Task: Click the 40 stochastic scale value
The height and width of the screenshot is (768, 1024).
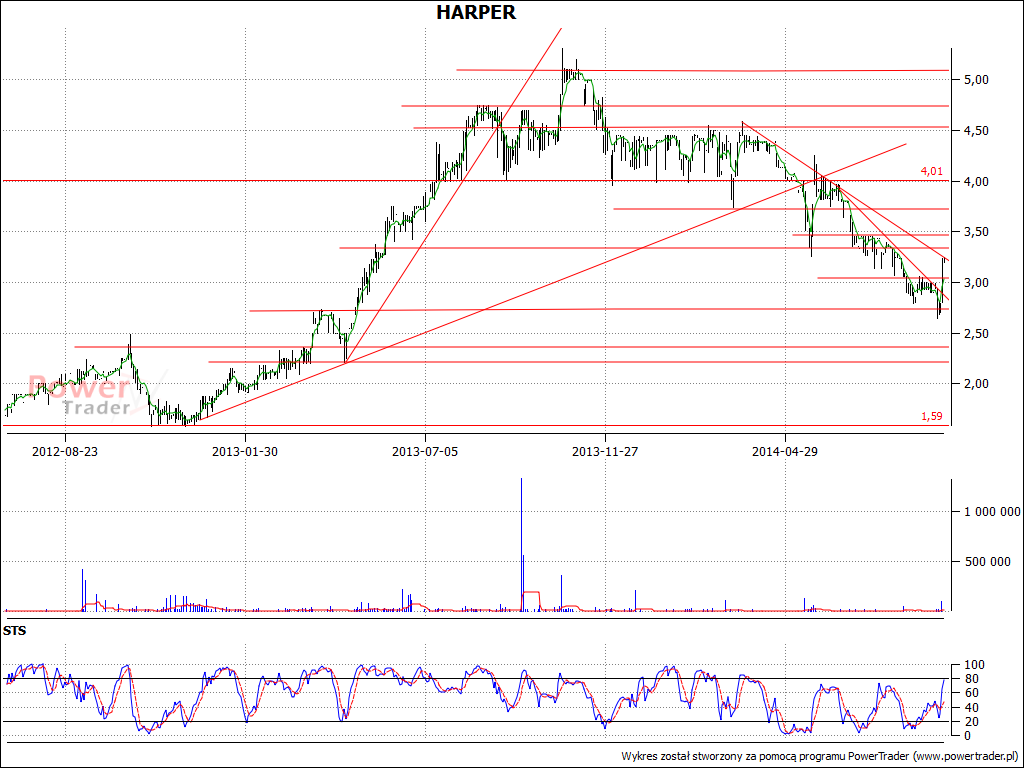Action: point(974,707)
